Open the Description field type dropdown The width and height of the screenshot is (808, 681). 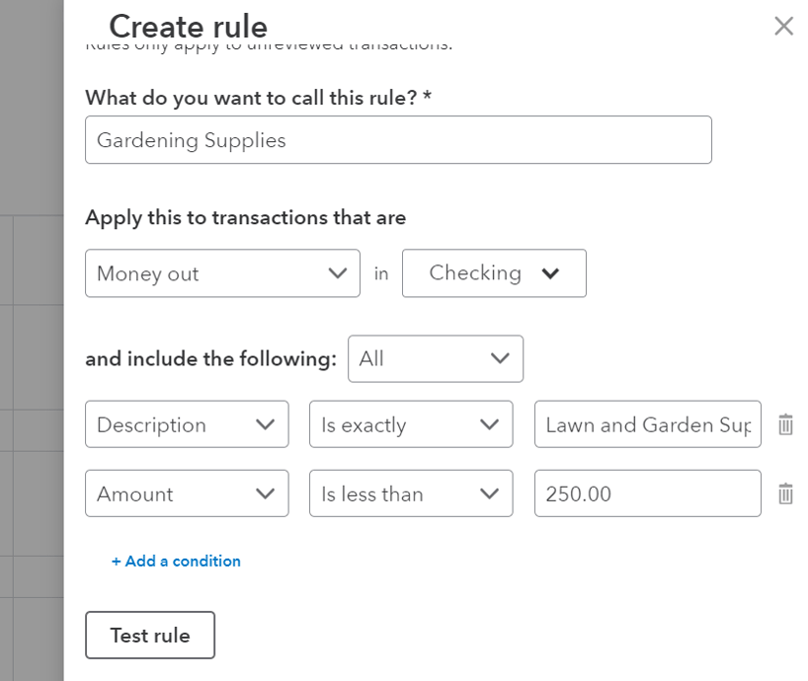click(186, 424)
